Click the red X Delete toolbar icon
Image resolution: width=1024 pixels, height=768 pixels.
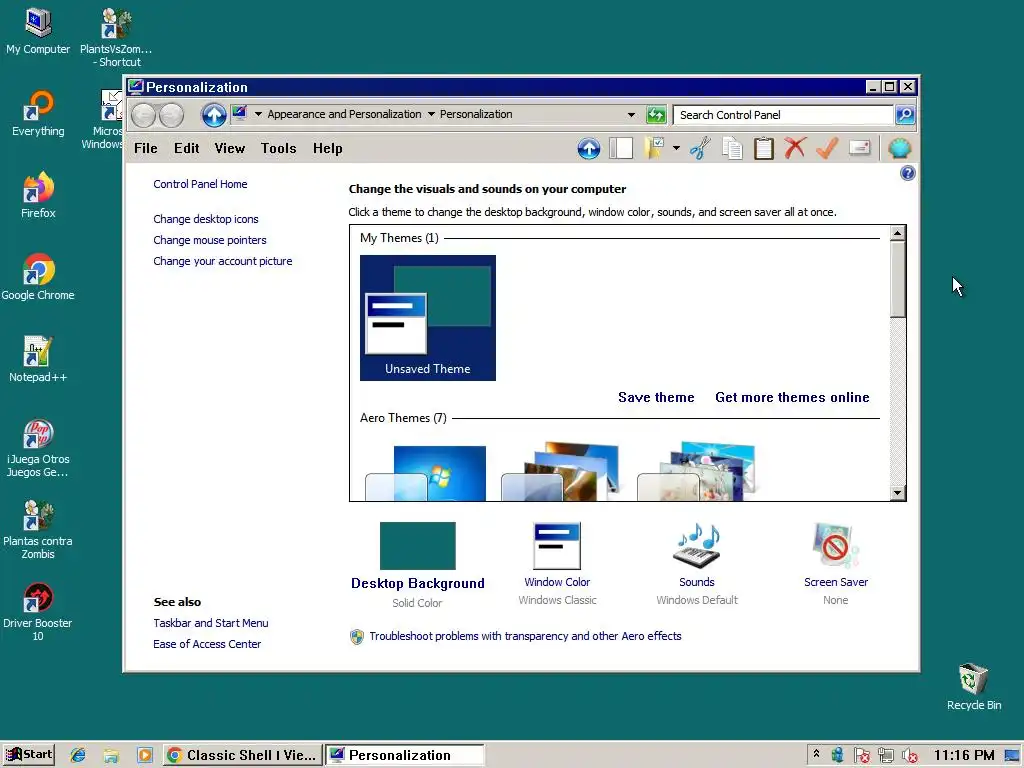coord(795,148)
